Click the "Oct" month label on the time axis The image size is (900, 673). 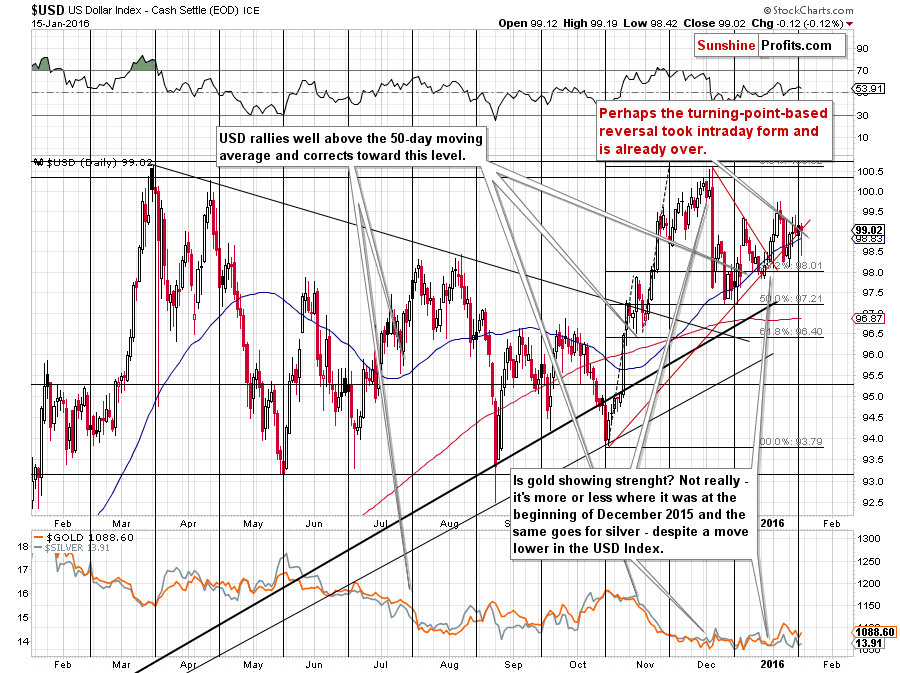point(577,664)
